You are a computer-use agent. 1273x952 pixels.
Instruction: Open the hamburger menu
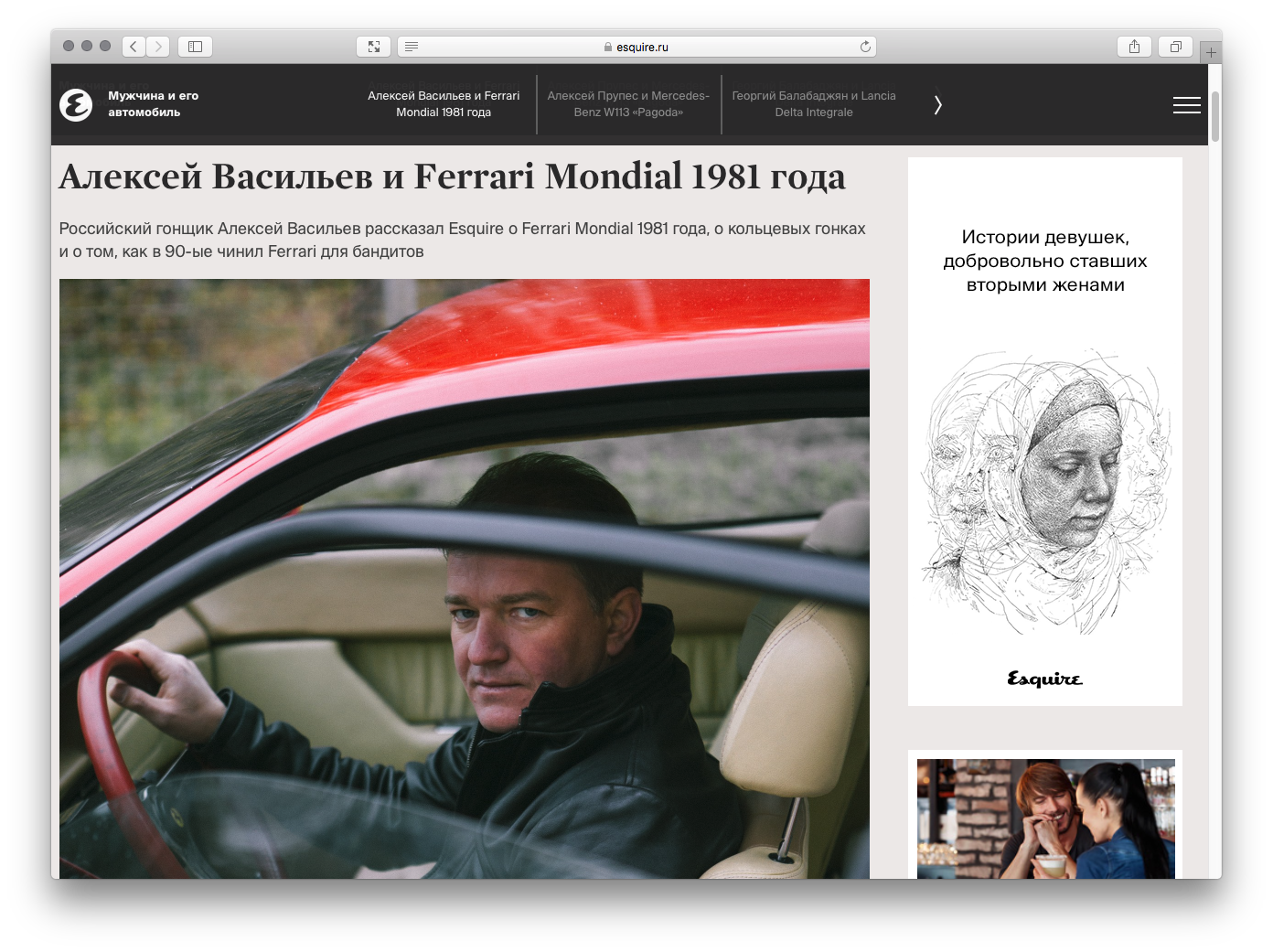[1187, 105]
